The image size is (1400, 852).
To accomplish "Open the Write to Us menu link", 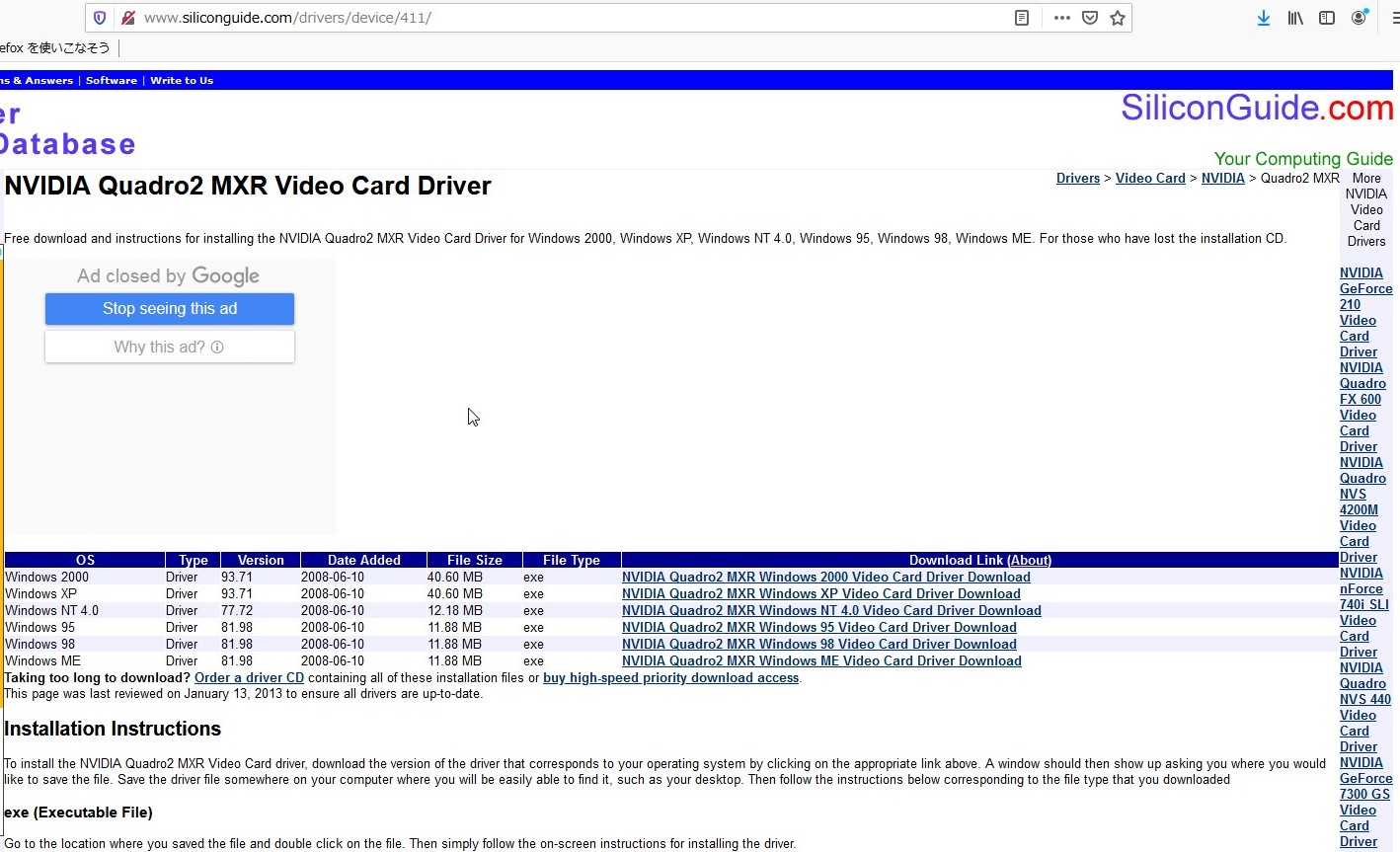I will (x=182, y=81).
